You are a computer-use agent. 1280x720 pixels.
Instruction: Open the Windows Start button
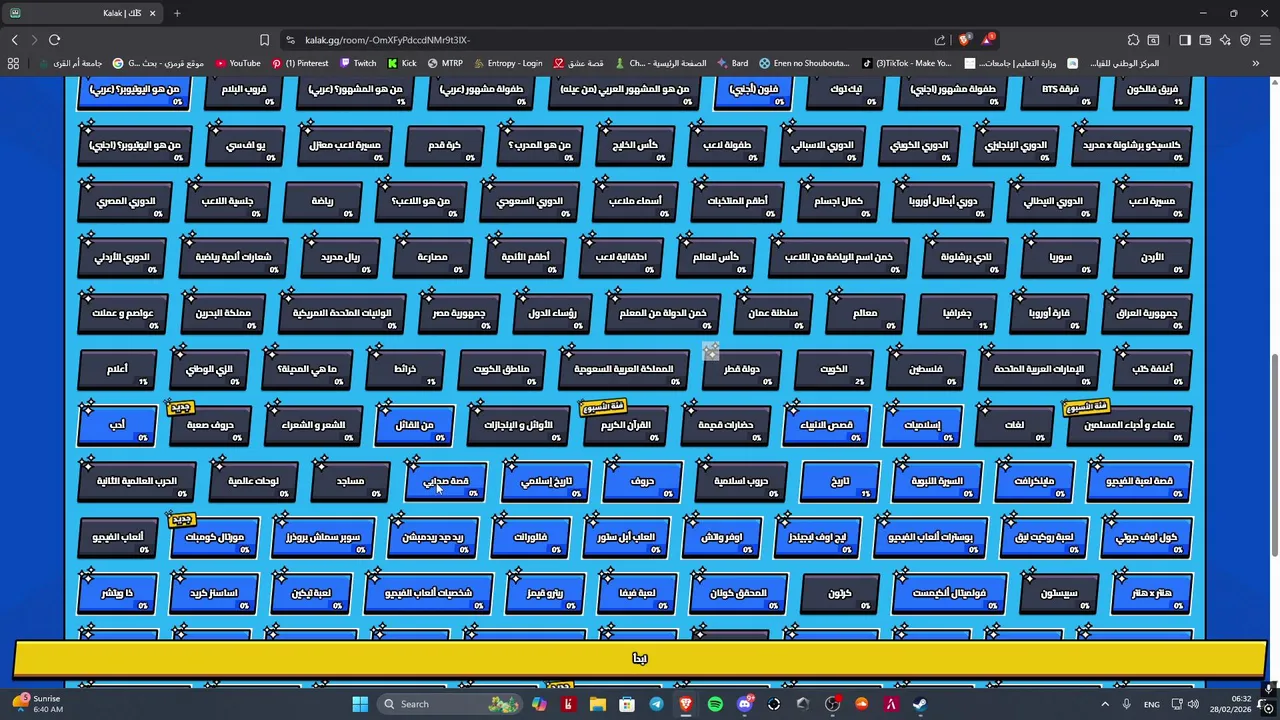click(360, 704)
